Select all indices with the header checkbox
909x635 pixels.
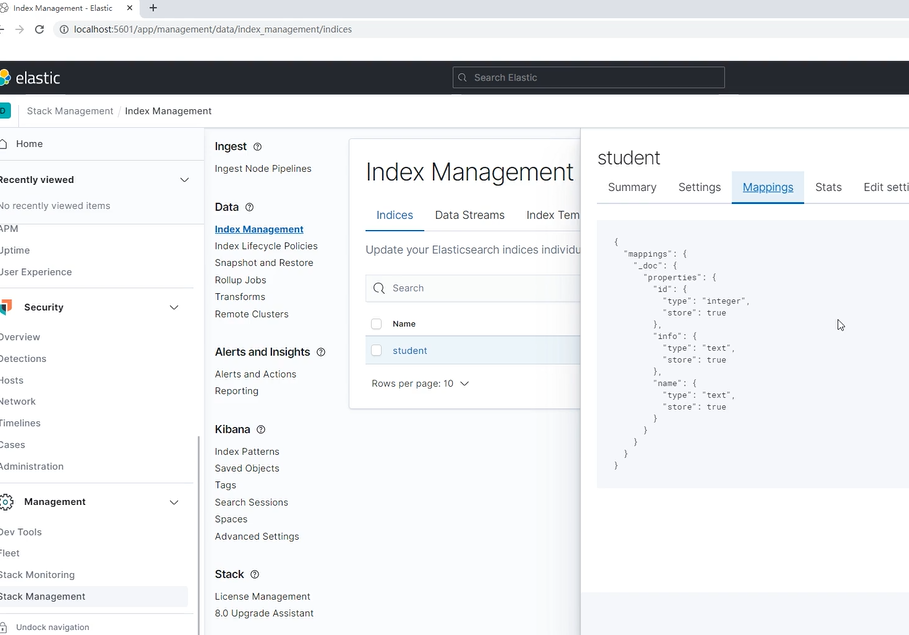point(376,324)
